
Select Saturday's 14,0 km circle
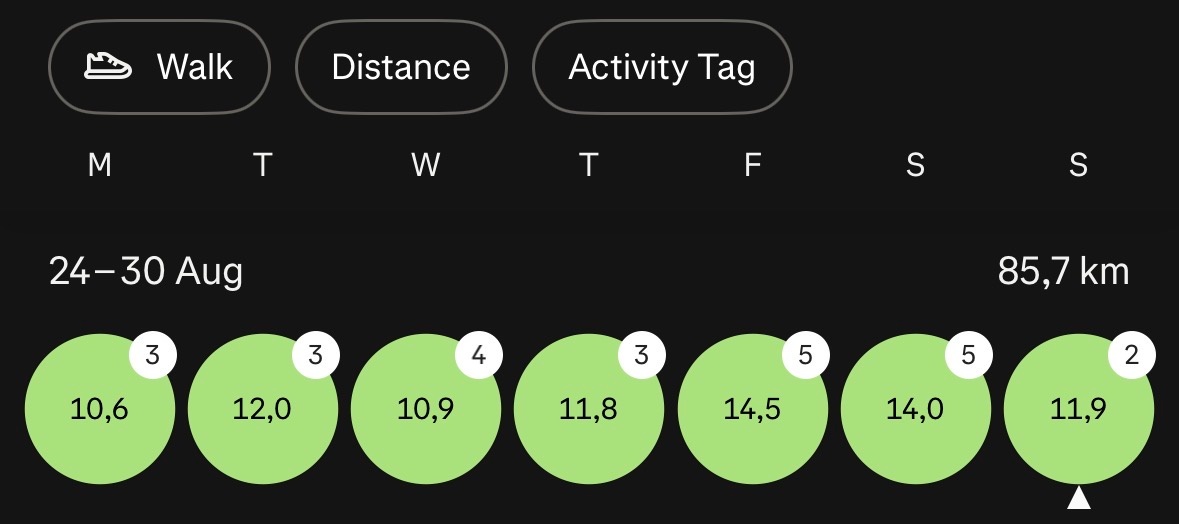click(x=915, y=409)
